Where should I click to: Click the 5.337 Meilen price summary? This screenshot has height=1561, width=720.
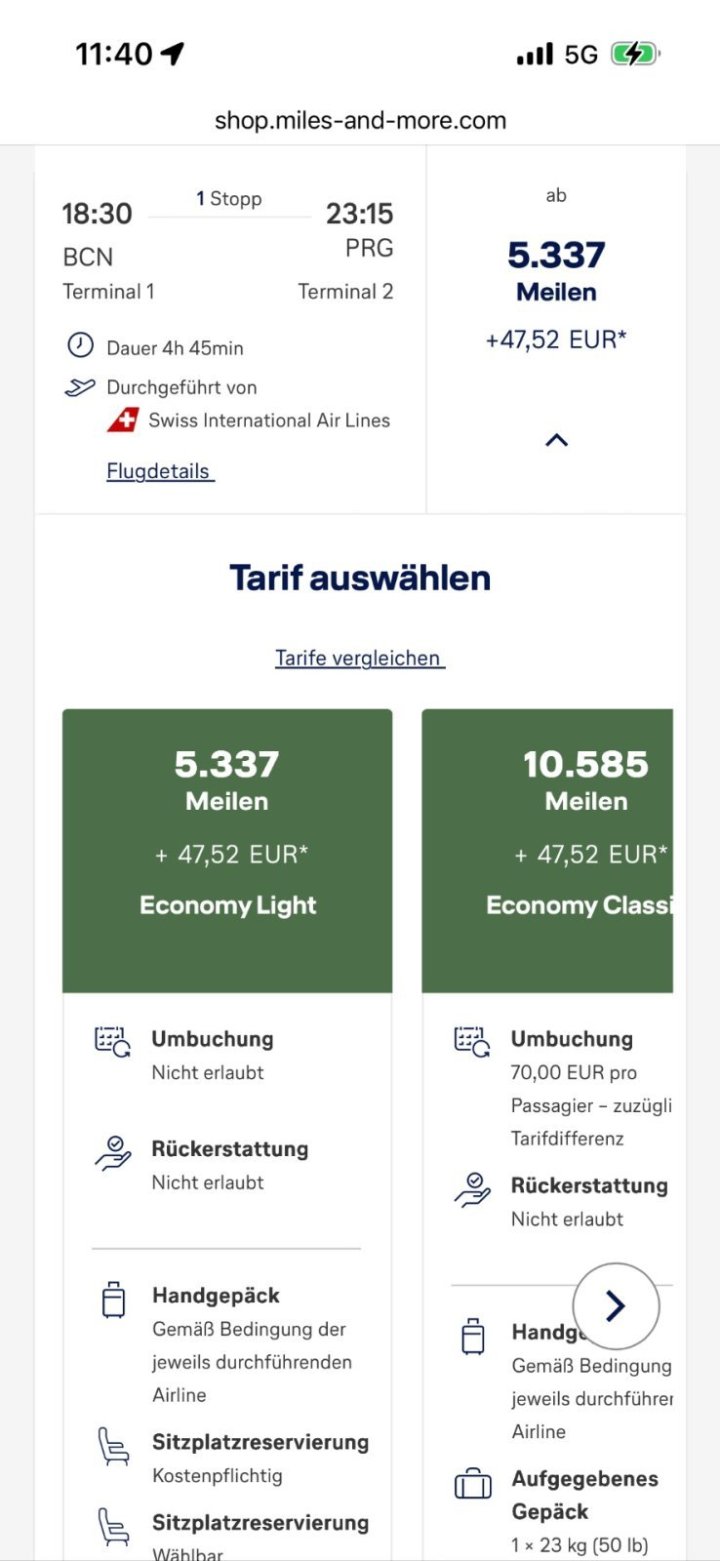tap(556, 270)
